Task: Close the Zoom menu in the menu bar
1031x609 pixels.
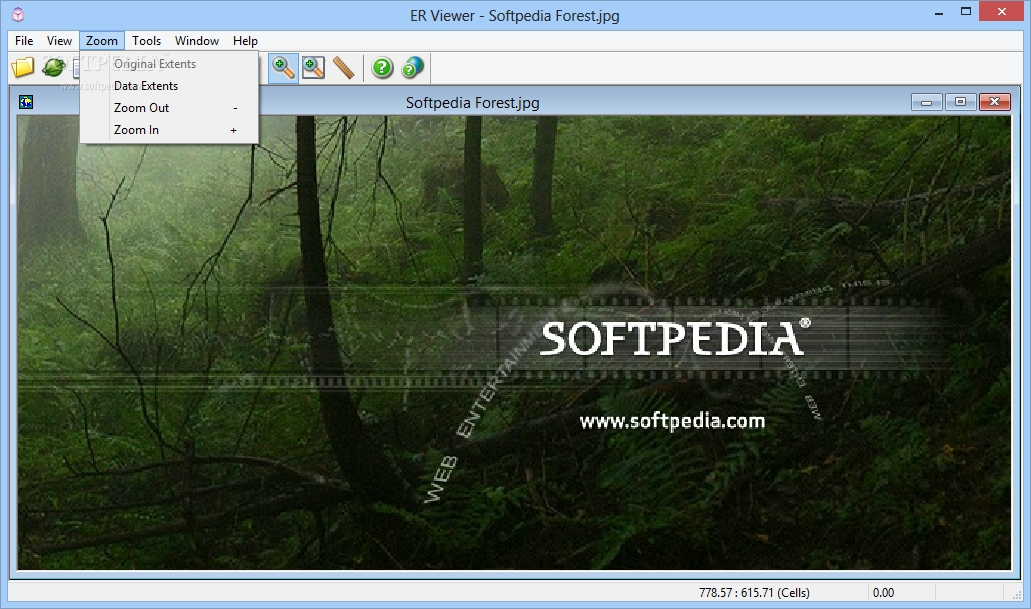Action: coord(102,41)
